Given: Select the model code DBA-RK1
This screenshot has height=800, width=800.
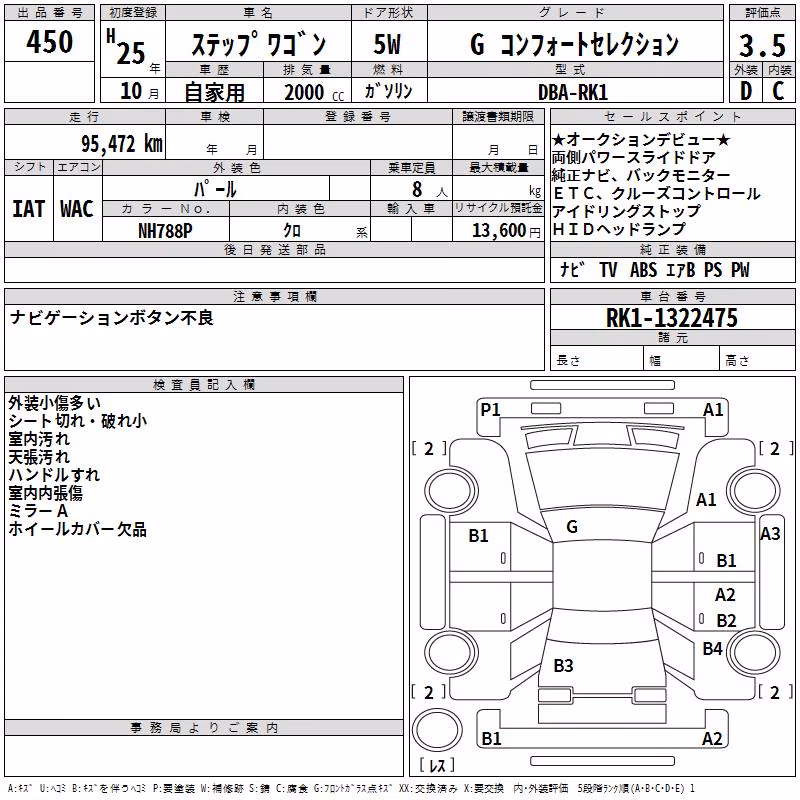Looking at the screenshot, I should pyautogui.click(x=572, y=92).
